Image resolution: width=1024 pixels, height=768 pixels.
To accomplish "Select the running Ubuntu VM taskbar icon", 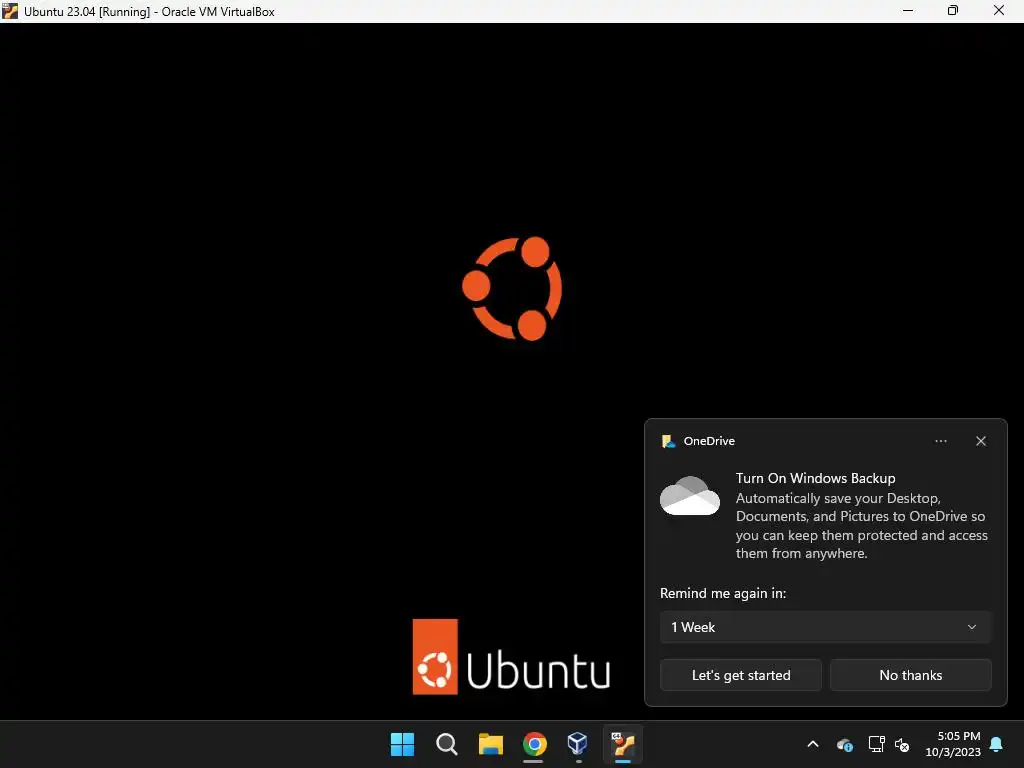I will point(622,744).
